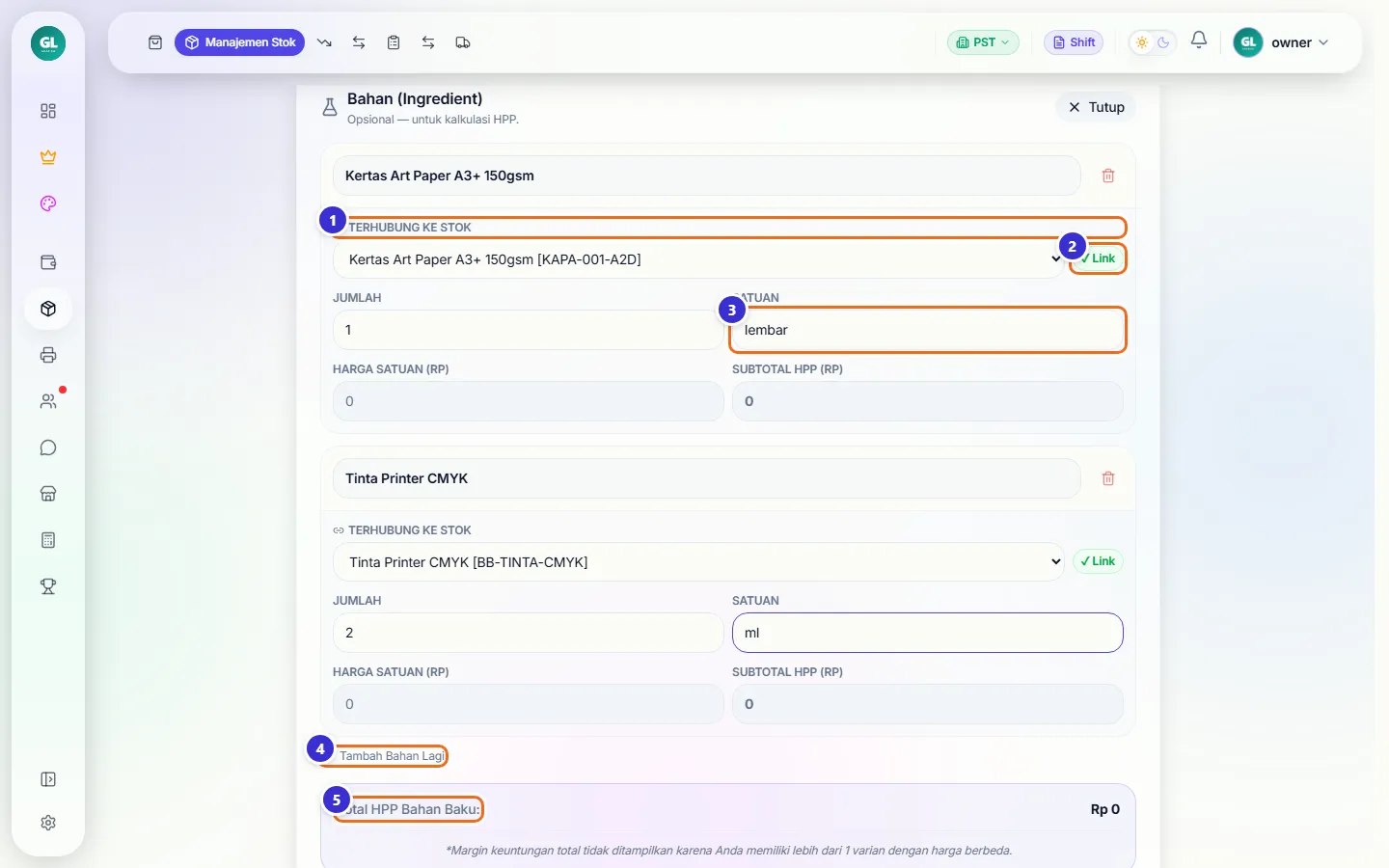This screenshot has width=1389, height=868.
Task: Click the Rp 0 total HPP value
Action: [x=1105, y=809]
